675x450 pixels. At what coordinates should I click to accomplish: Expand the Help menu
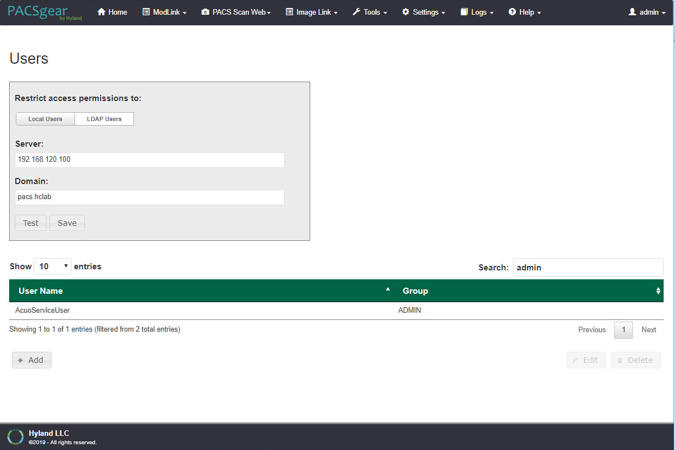pos(525,12)
